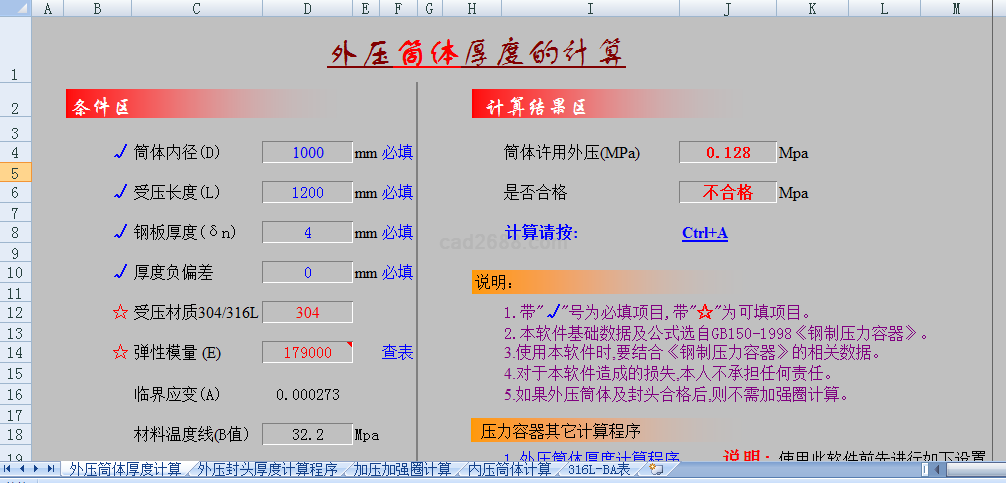
Task: Switch to 外压封头厚度计算程序 sheet tab
Action: [x=267, y=469]
